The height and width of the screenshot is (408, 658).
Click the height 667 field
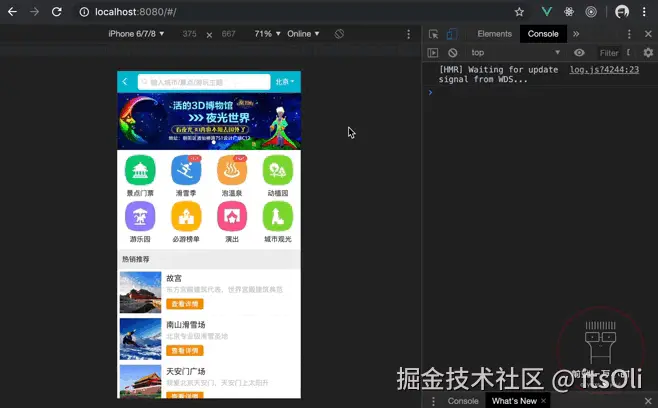[x=229, y=34]
